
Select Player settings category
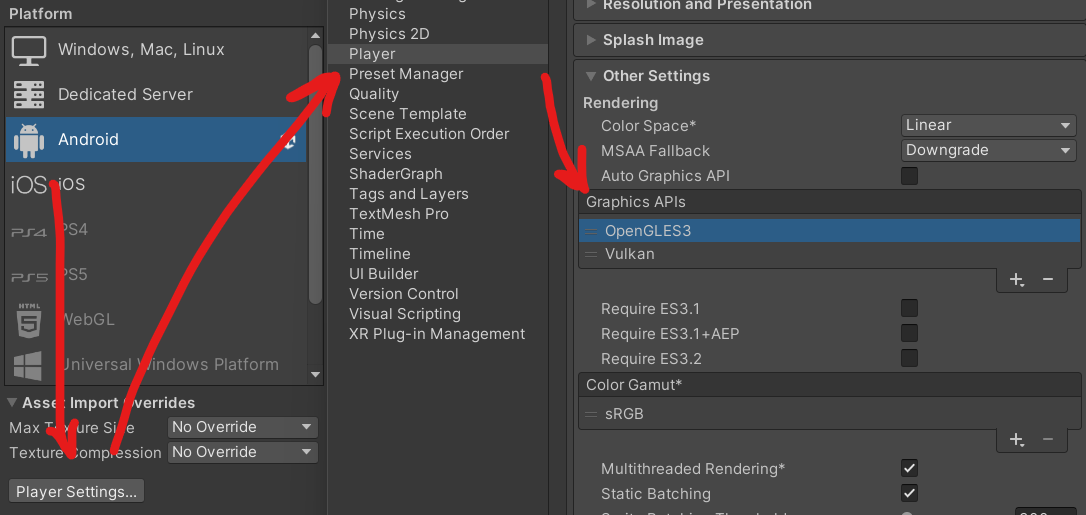pyautogui.click(x=438, y=54)
